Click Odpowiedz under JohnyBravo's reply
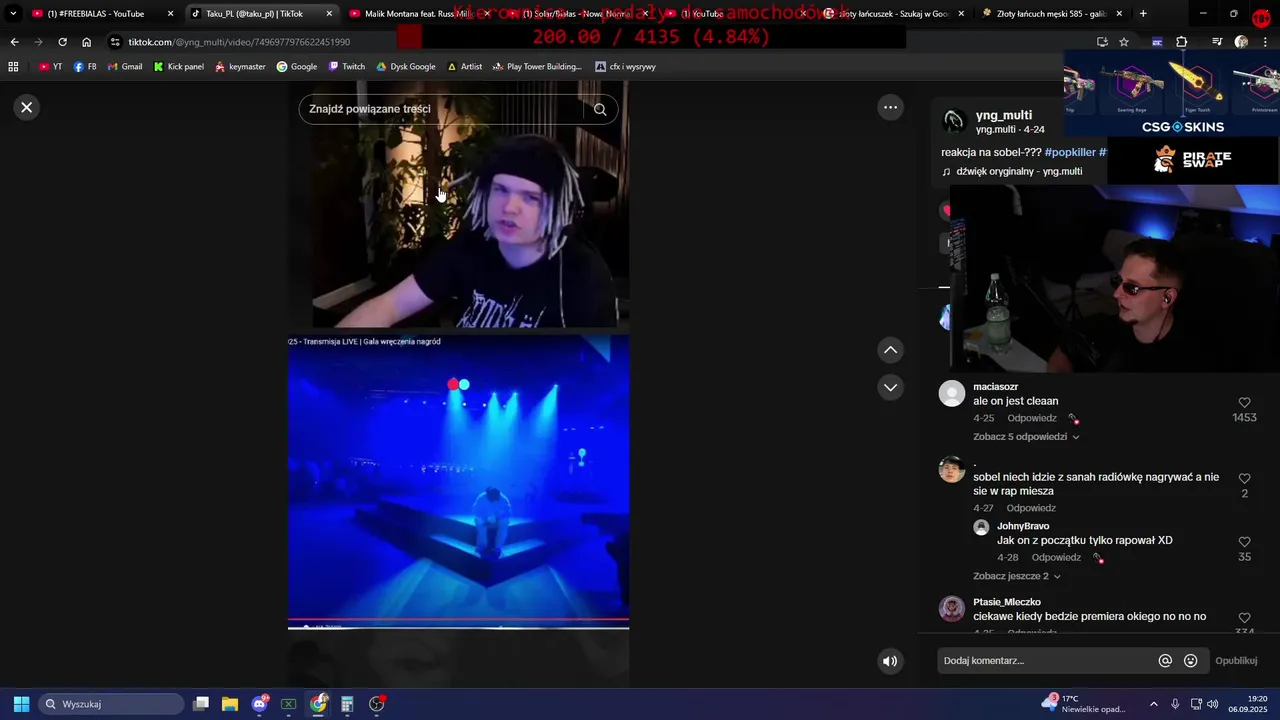This screenshot has height=720, width=1280. [1056, 557]
